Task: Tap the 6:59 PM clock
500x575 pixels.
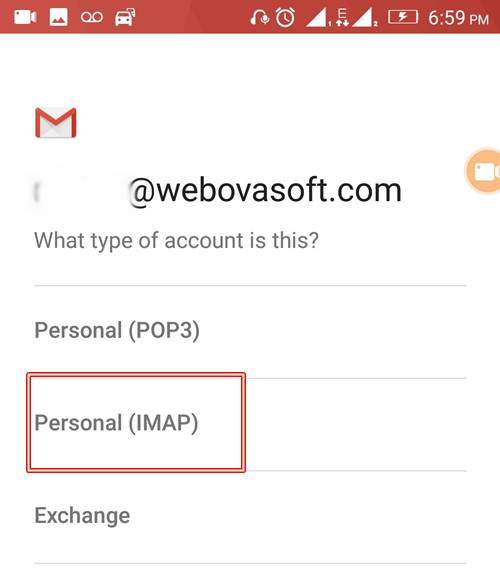Action: (459, 18)
